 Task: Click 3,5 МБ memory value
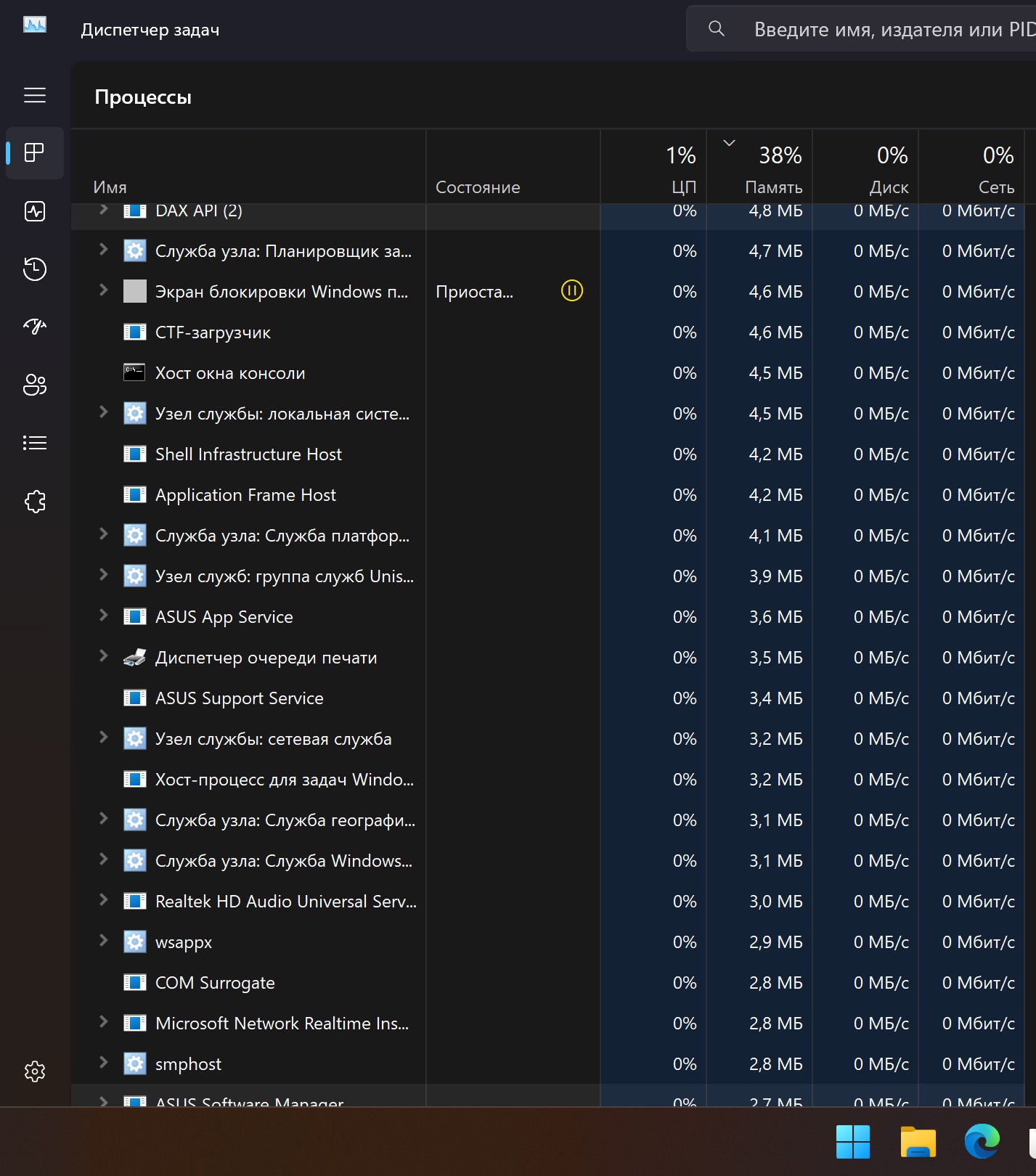click(776, 658)
